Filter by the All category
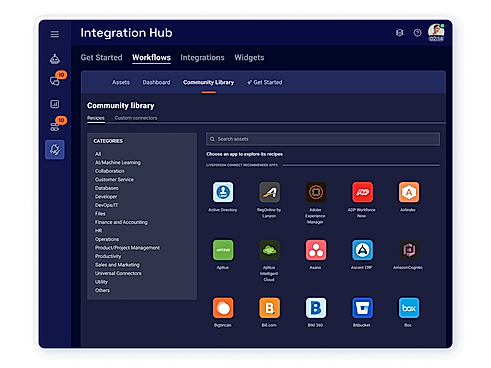Image resolution: width=491 pixels, height=368 pixels. pyautogui.click(x=98, y=154)
